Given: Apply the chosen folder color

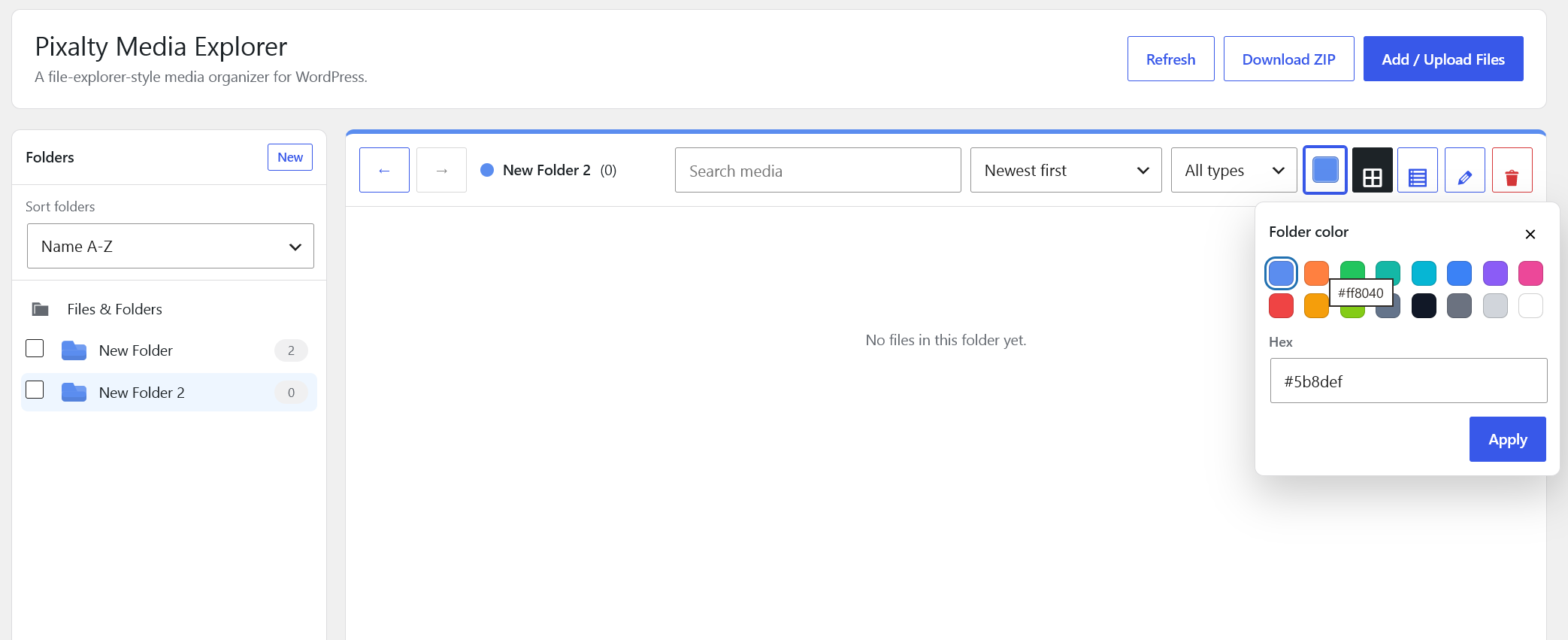Looking at the screenshot, I should click(x=1508, y=439).
